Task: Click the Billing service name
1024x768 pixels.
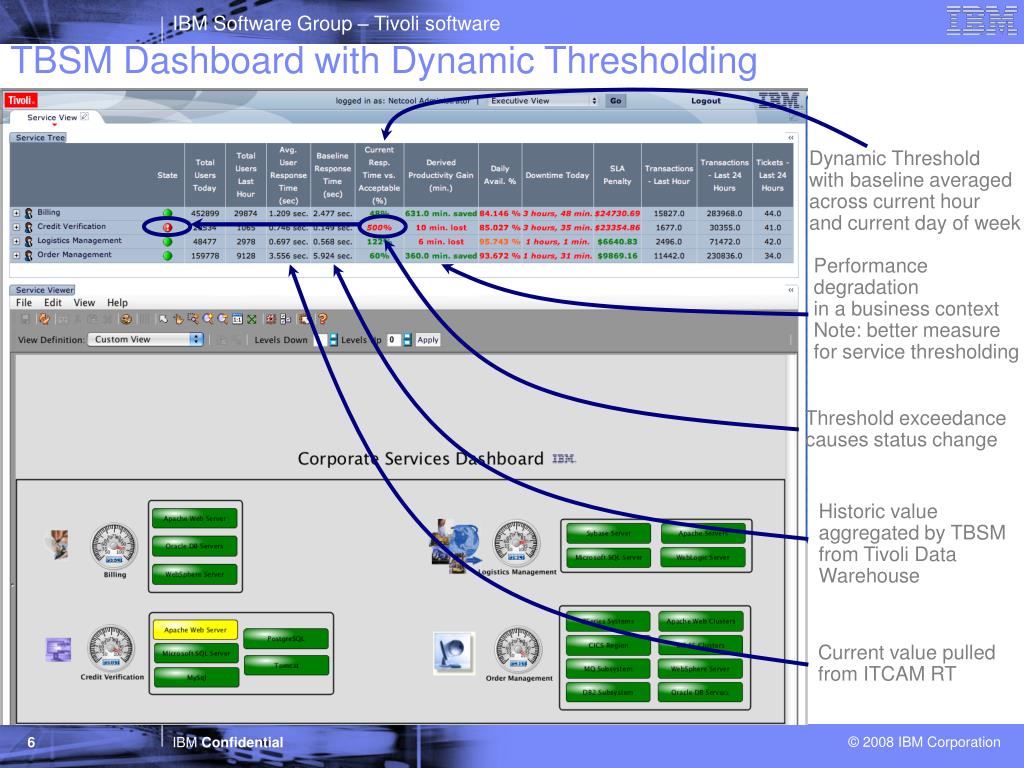Action: coord(48,212)
